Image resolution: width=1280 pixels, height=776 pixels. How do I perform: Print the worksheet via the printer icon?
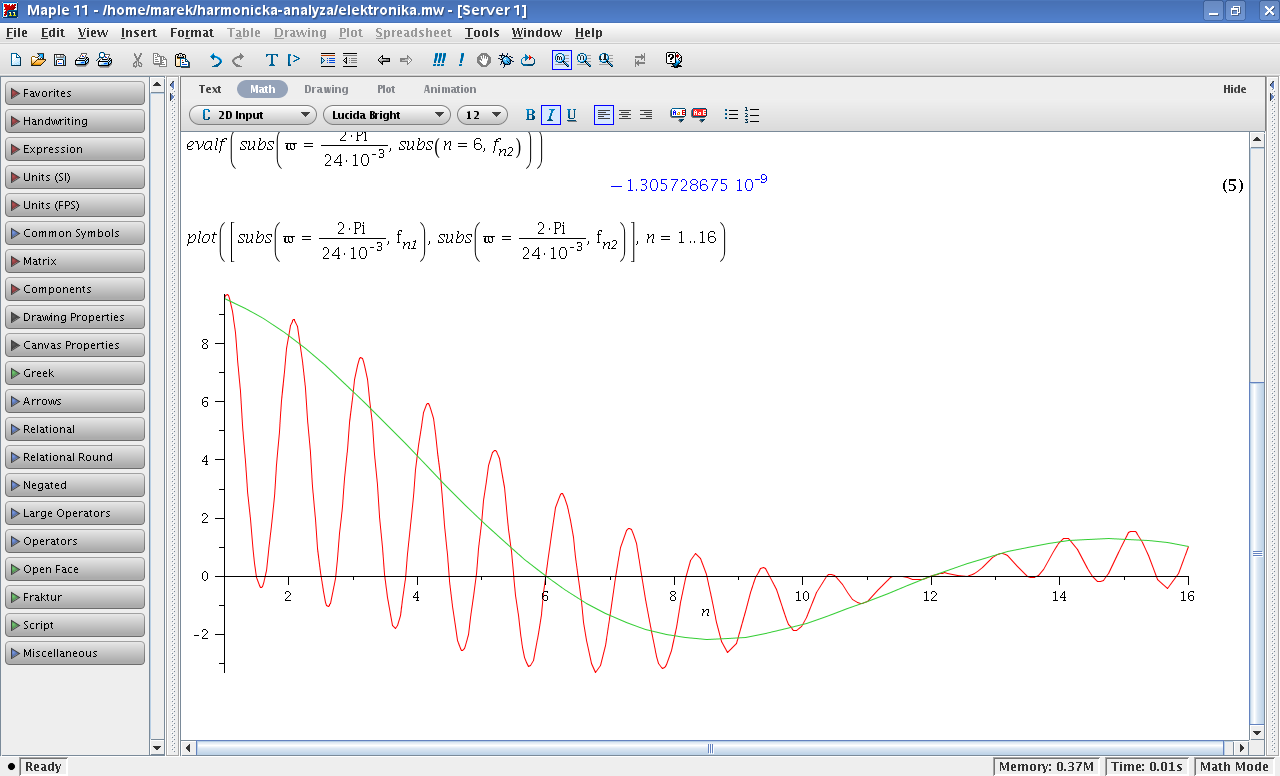coord(82,60)
